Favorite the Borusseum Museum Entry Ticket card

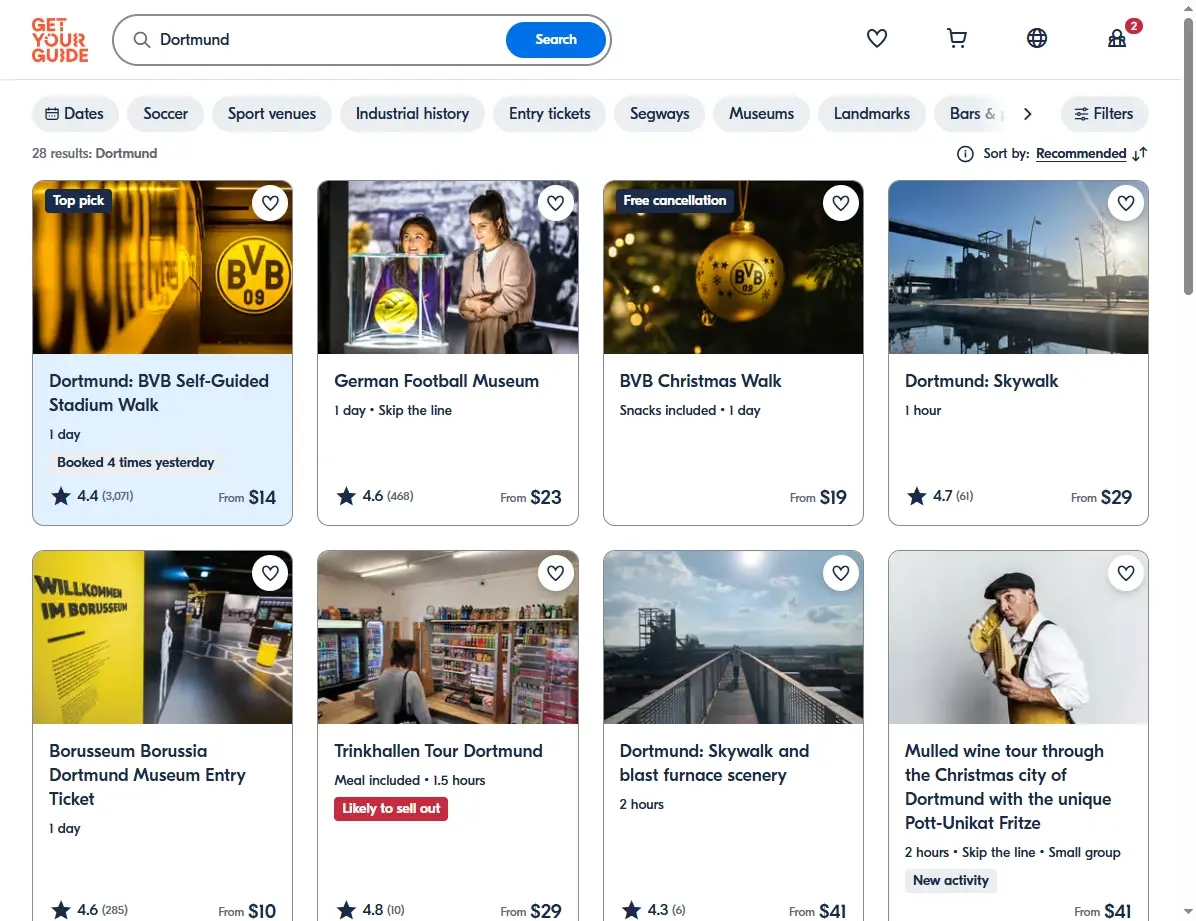pos(270,573)
